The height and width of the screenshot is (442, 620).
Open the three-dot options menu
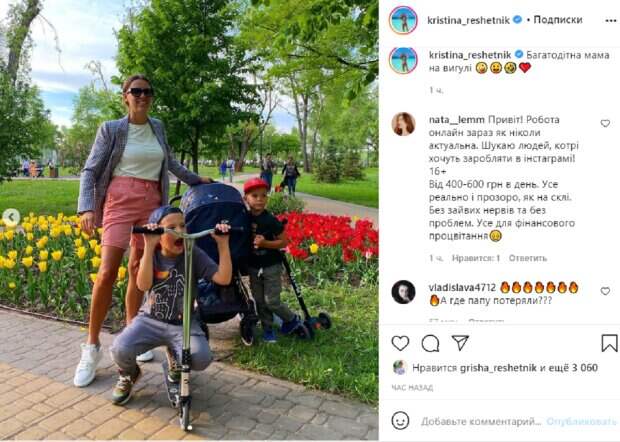click(611, 21)
